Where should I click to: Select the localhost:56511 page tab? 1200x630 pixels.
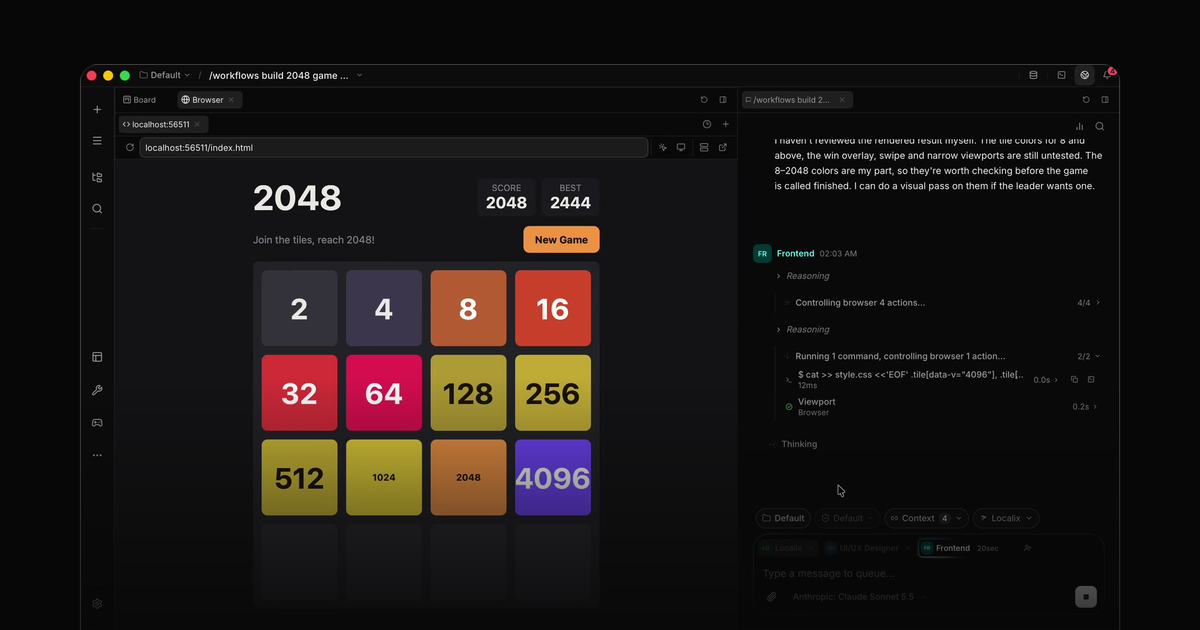(x=163, y=125)
